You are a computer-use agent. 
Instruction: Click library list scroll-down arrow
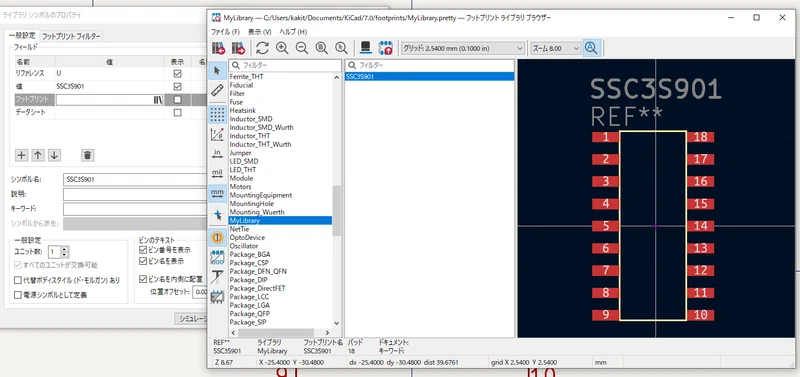coord(336,322)
